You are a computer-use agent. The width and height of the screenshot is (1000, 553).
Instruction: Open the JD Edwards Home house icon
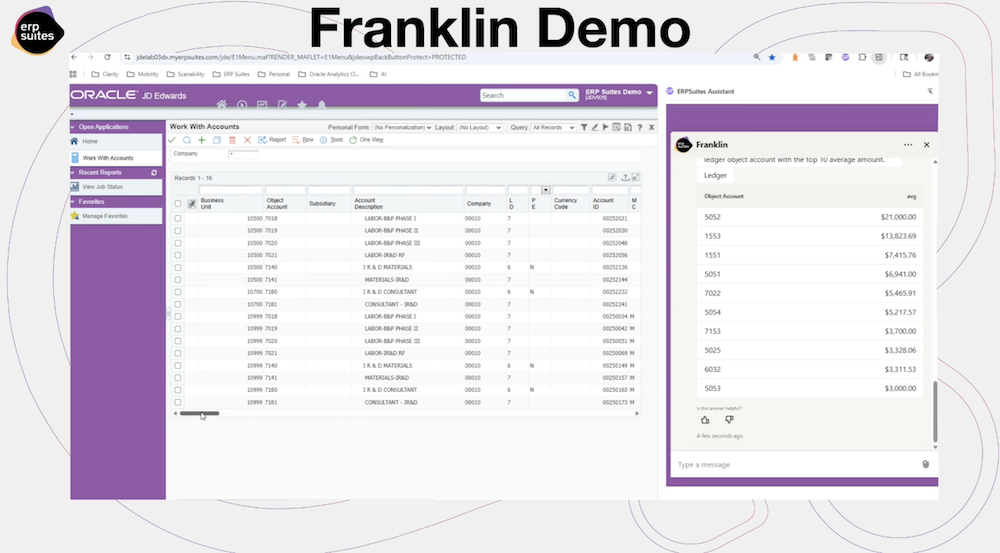221,105
